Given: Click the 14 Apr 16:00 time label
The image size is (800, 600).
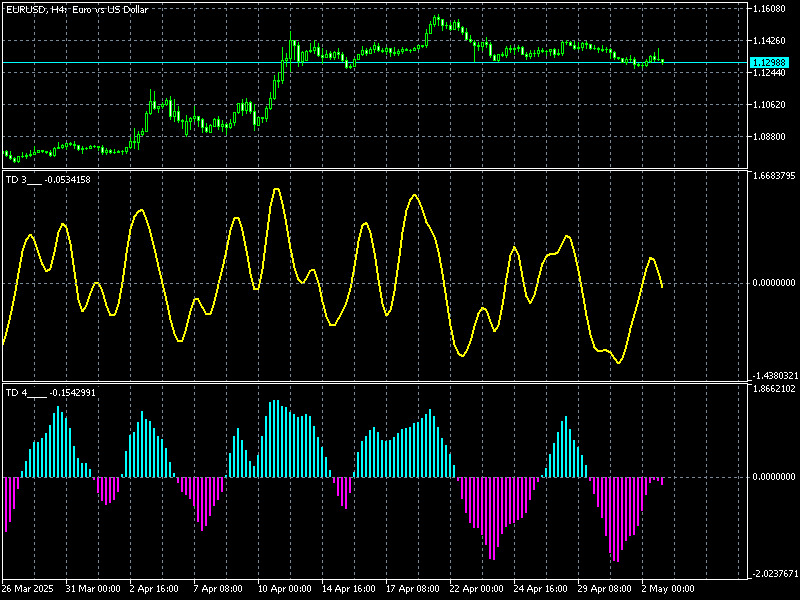Looking at the screenshot, I should click(x=349, y=589).
